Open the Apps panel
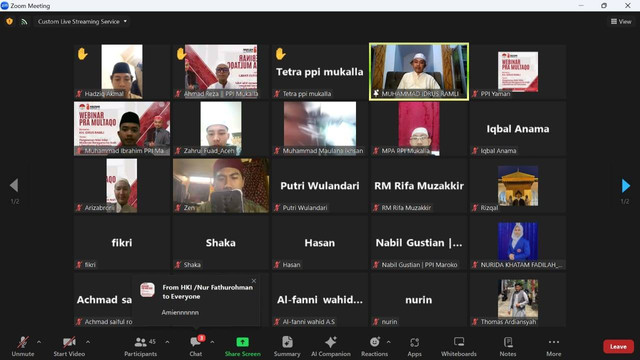This screenshot has height=360, width=640. [414, 346]
